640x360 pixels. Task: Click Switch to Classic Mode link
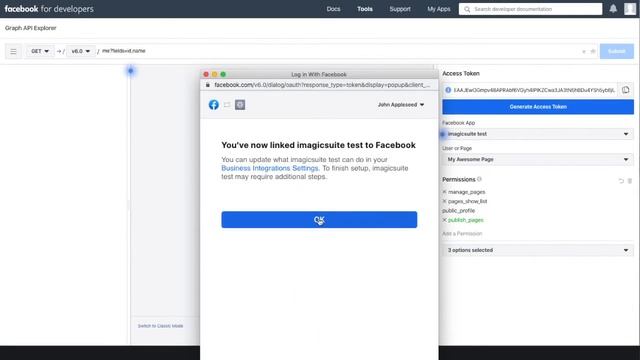tap(160, 326)
